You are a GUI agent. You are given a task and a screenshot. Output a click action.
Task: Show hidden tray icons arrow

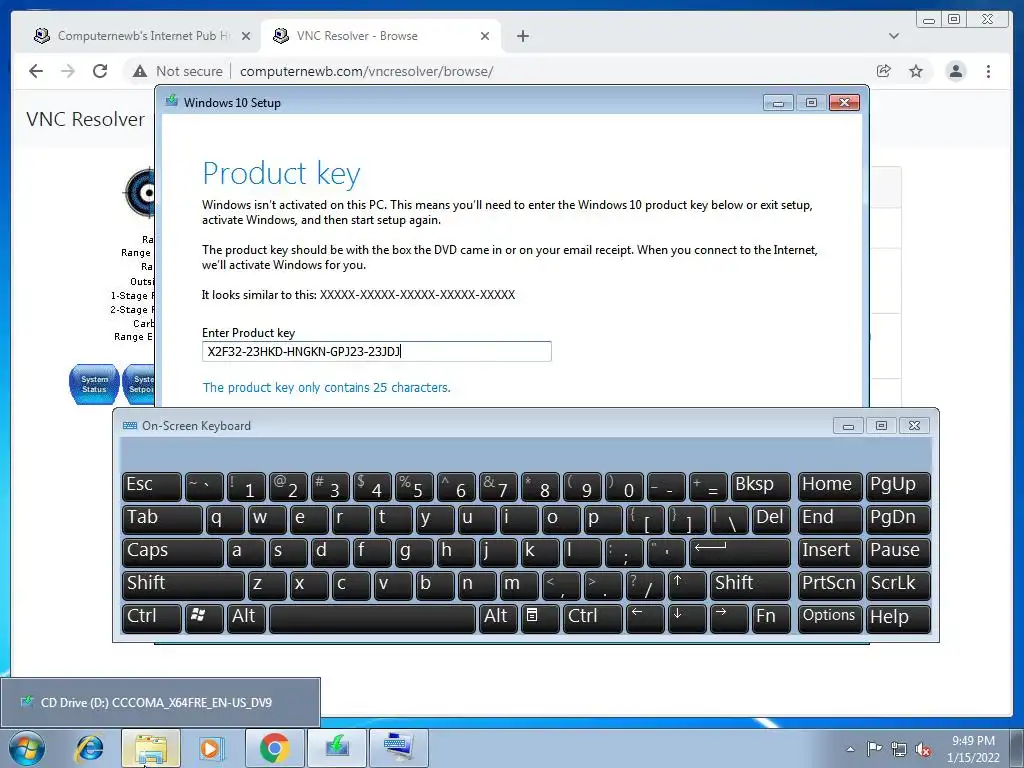[x=850, y=749]
